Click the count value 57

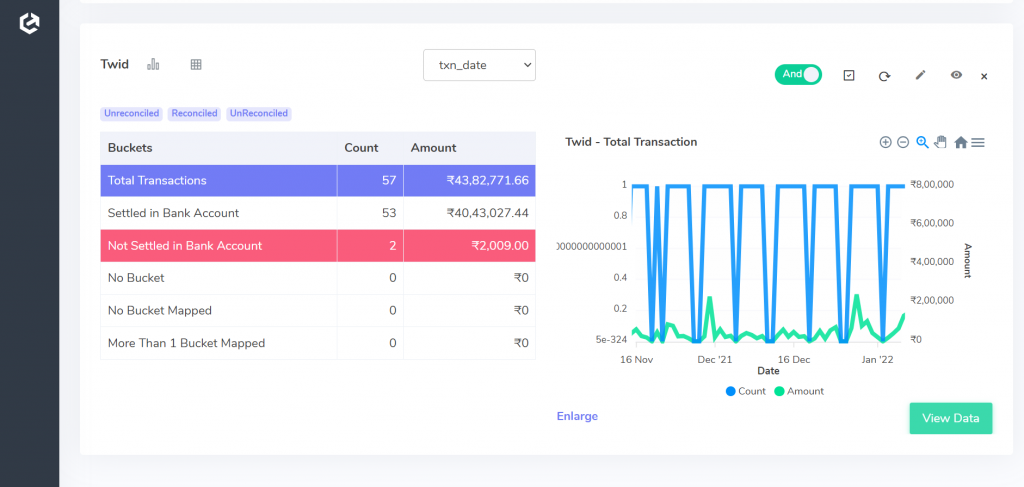(389, 180)
